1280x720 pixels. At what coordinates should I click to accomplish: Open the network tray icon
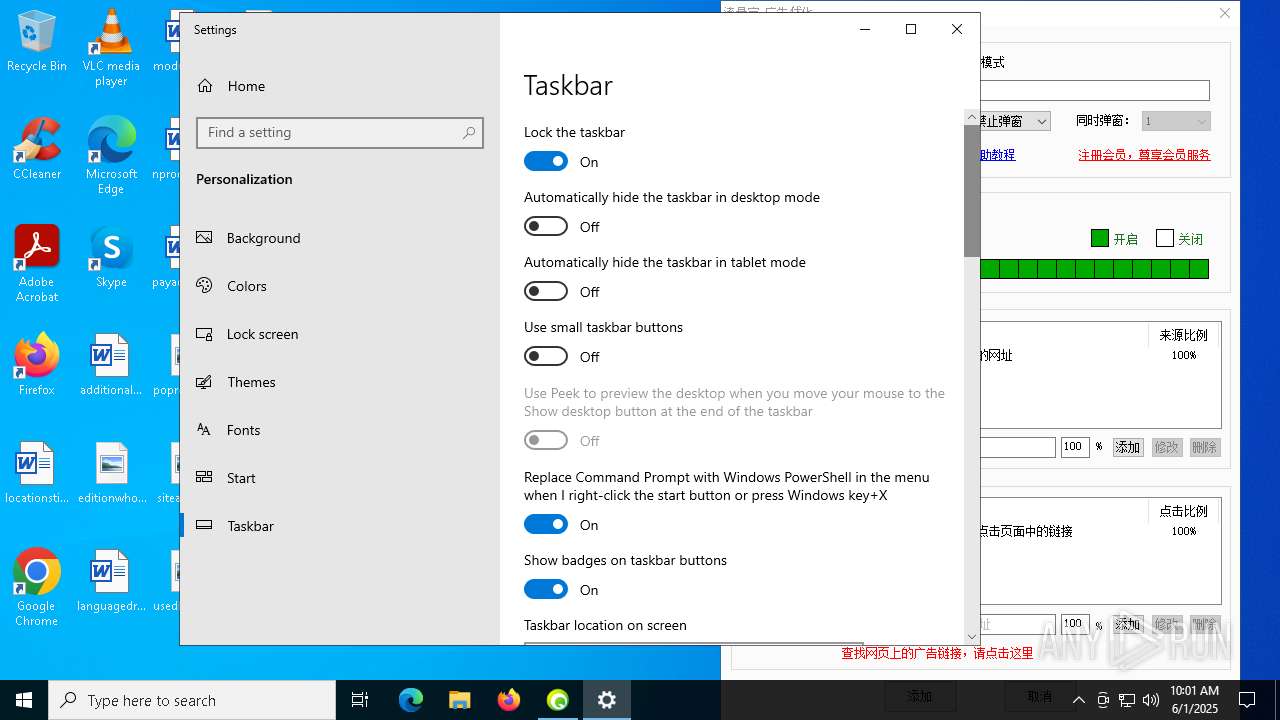click(1127, 700)
